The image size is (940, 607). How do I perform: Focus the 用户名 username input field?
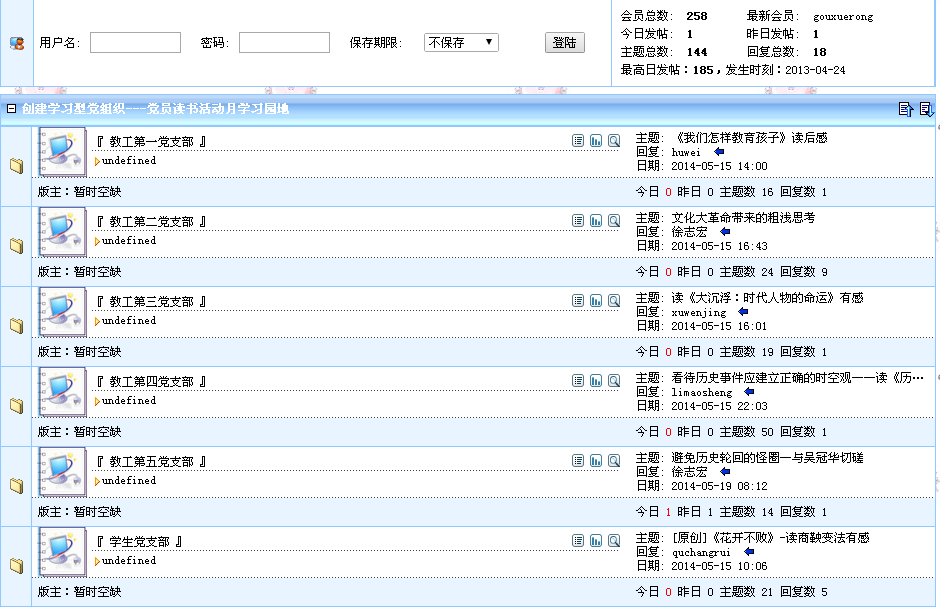click(x=135, y=43)
